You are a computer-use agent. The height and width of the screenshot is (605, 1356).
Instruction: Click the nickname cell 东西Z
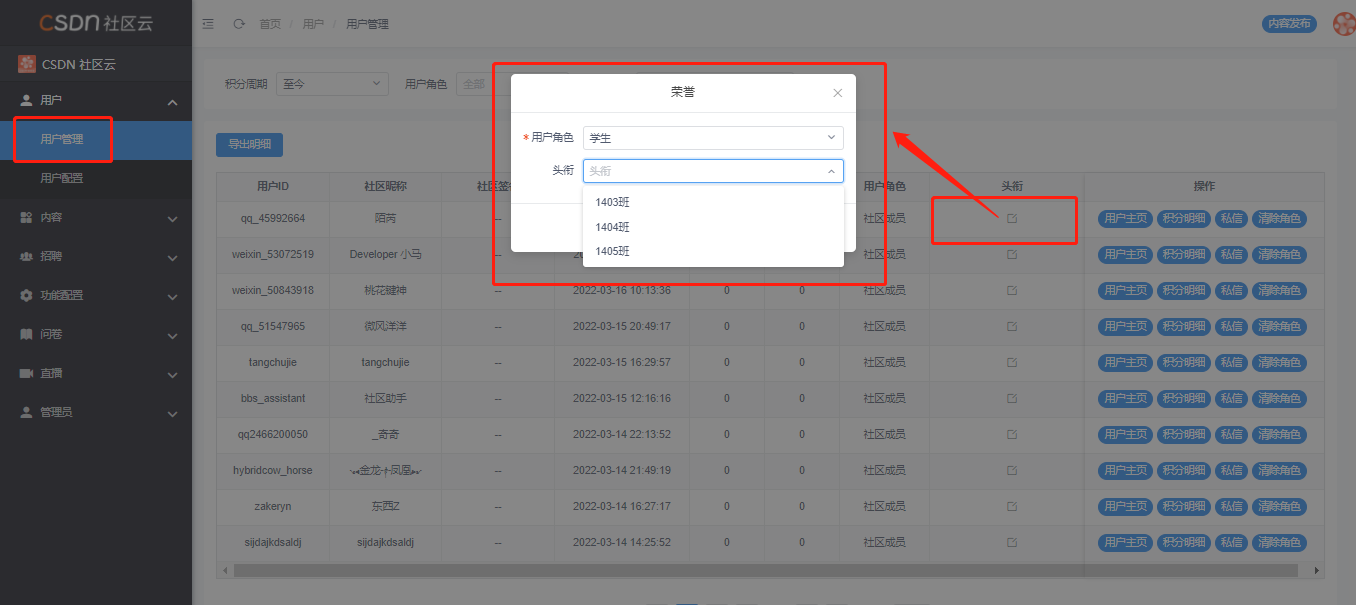[385, 507]
